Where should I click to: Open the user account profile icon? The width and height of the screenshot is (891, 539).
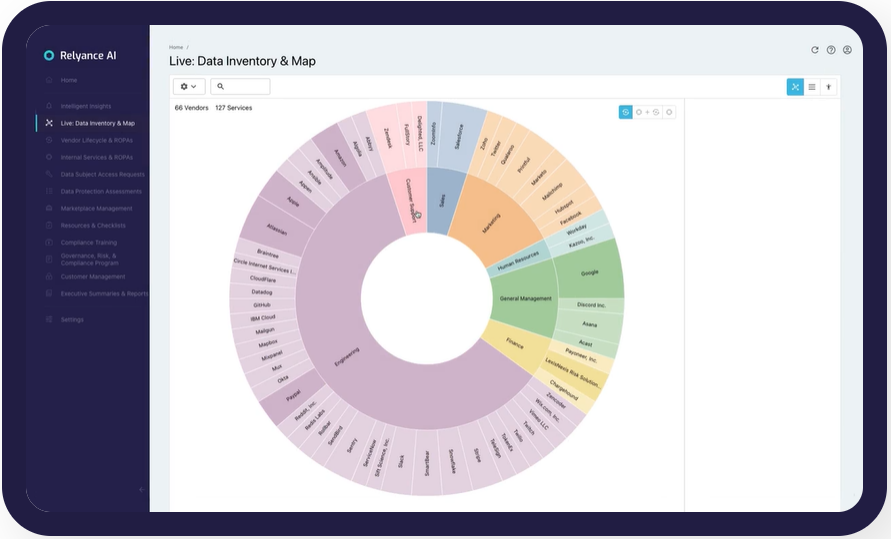[x=847, y=50]
